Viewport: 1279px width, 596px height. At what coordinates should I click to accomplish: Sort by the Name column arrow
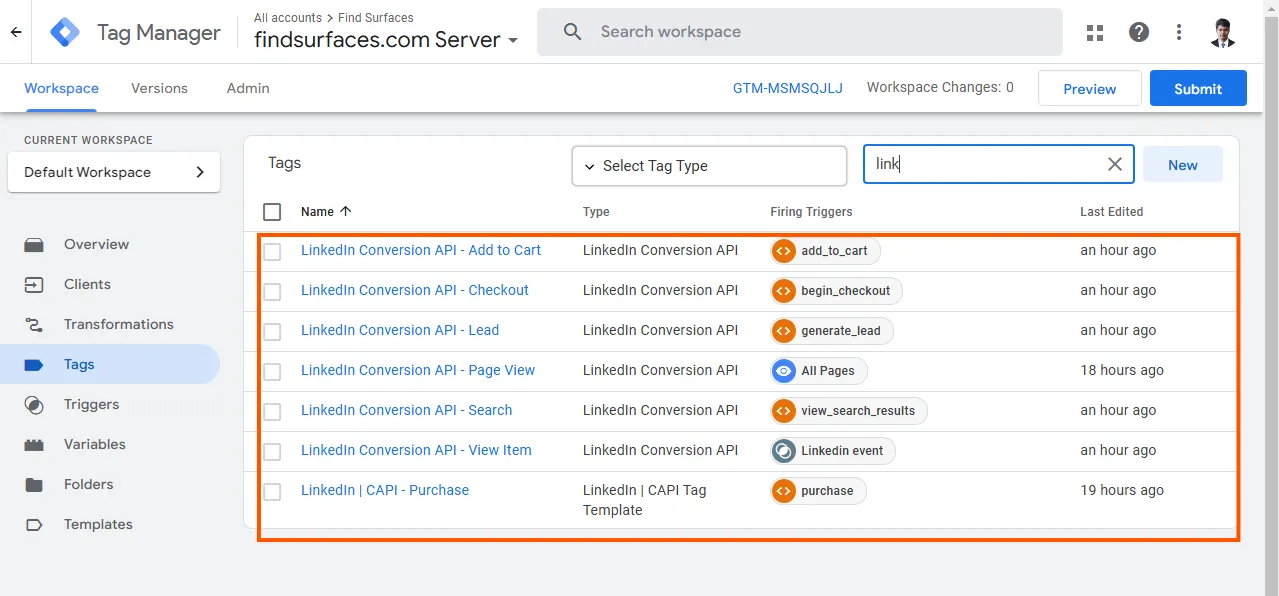point(346,211)
